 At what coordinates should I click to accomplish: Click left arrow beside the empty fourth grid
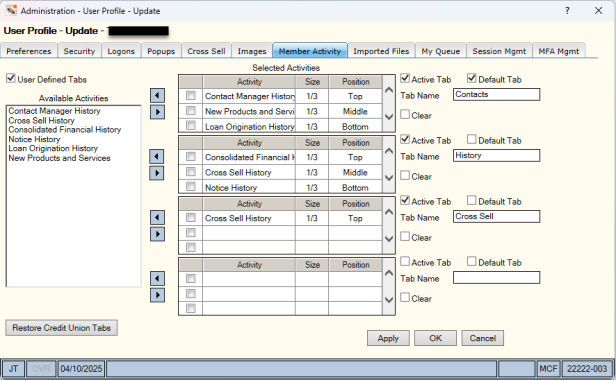[x=157, y=279]
